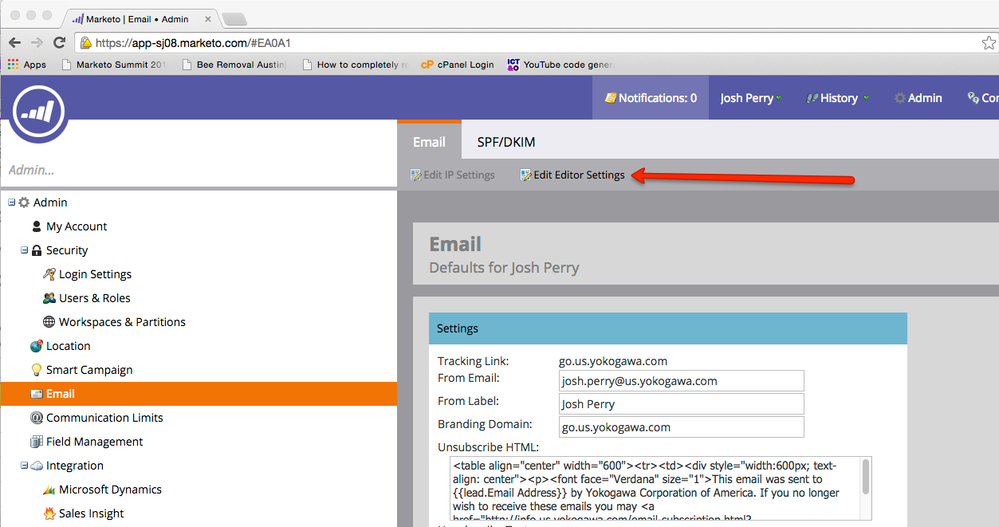
Task: Select Location in the tree
Action: (68, 346)
